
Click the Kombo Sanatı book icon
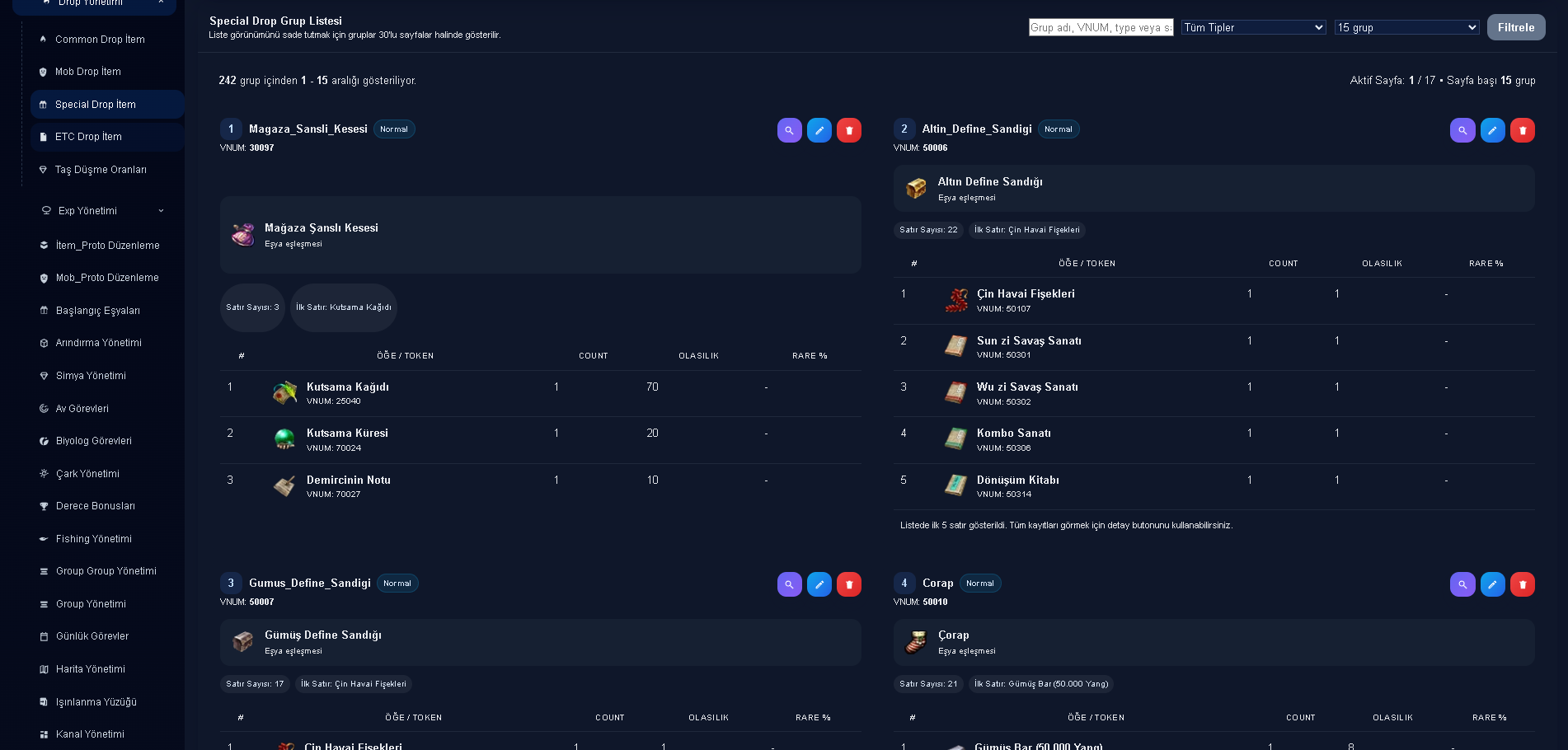point(955,439)
